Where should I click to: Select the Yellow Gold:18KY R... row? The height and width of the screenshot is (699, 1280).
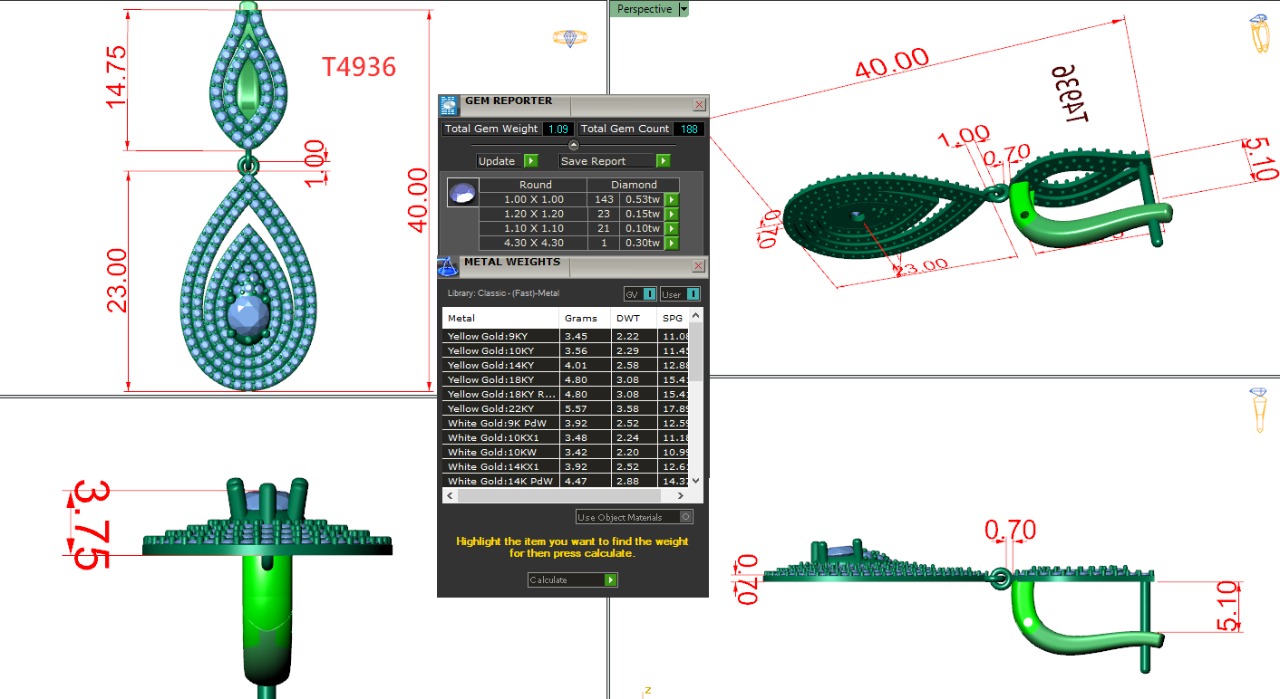point(566,394)
